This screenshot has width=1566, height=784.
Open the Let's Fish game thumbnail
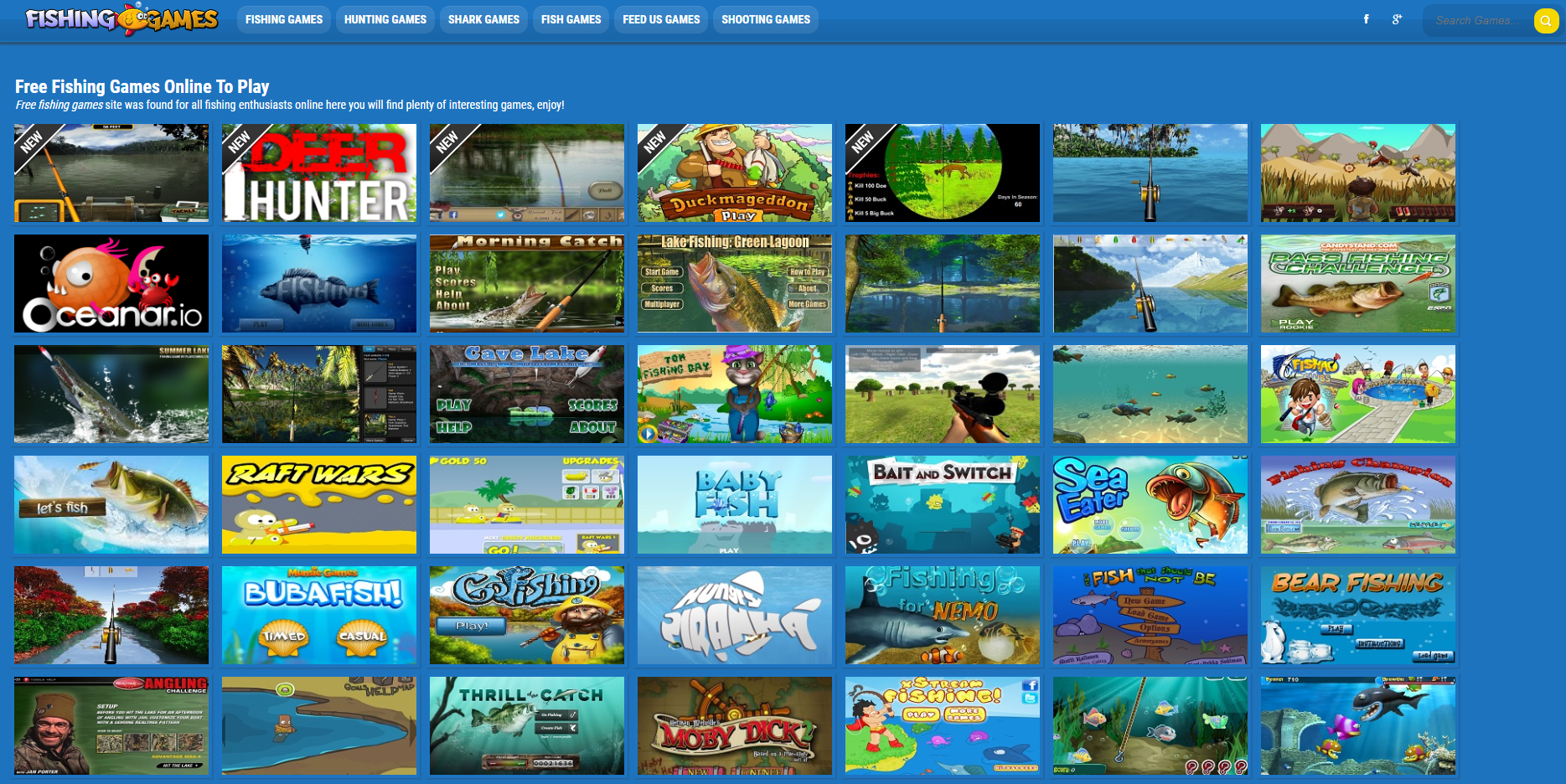pos(111,505)
